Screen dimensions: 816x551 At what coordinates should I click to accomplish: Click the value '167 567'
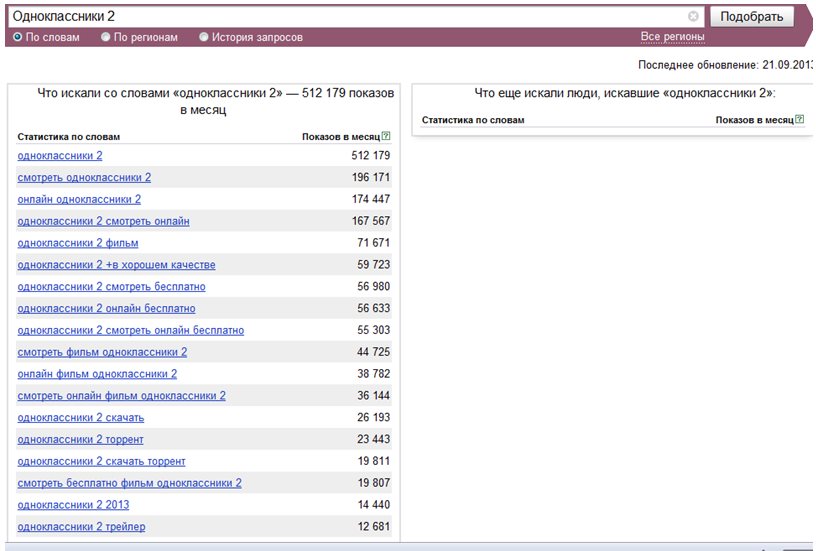371,221
